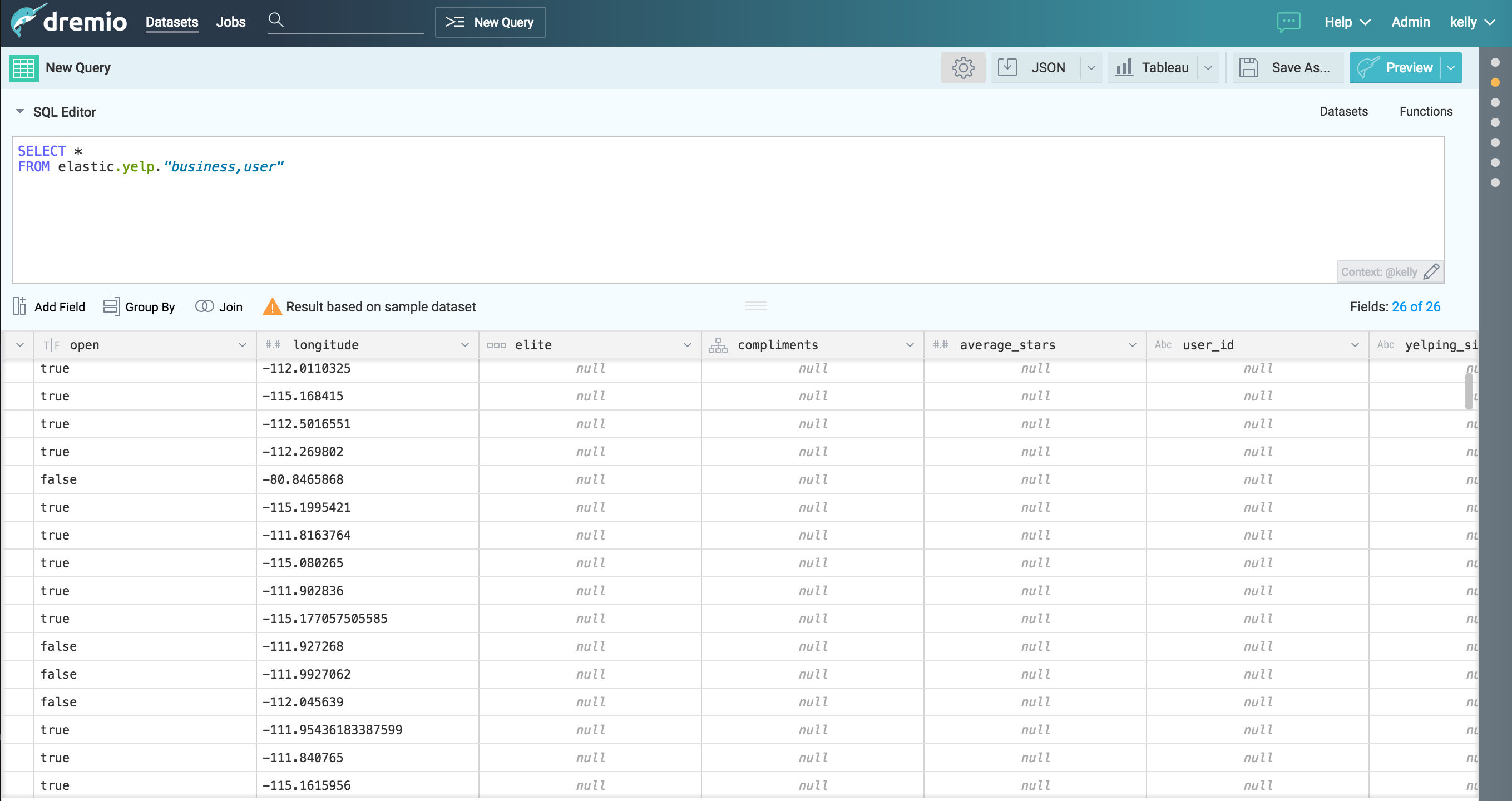Click the download/export icon
This screenshot has height=801, width=1512.
pyautogui.click(x=1007, y=68)
